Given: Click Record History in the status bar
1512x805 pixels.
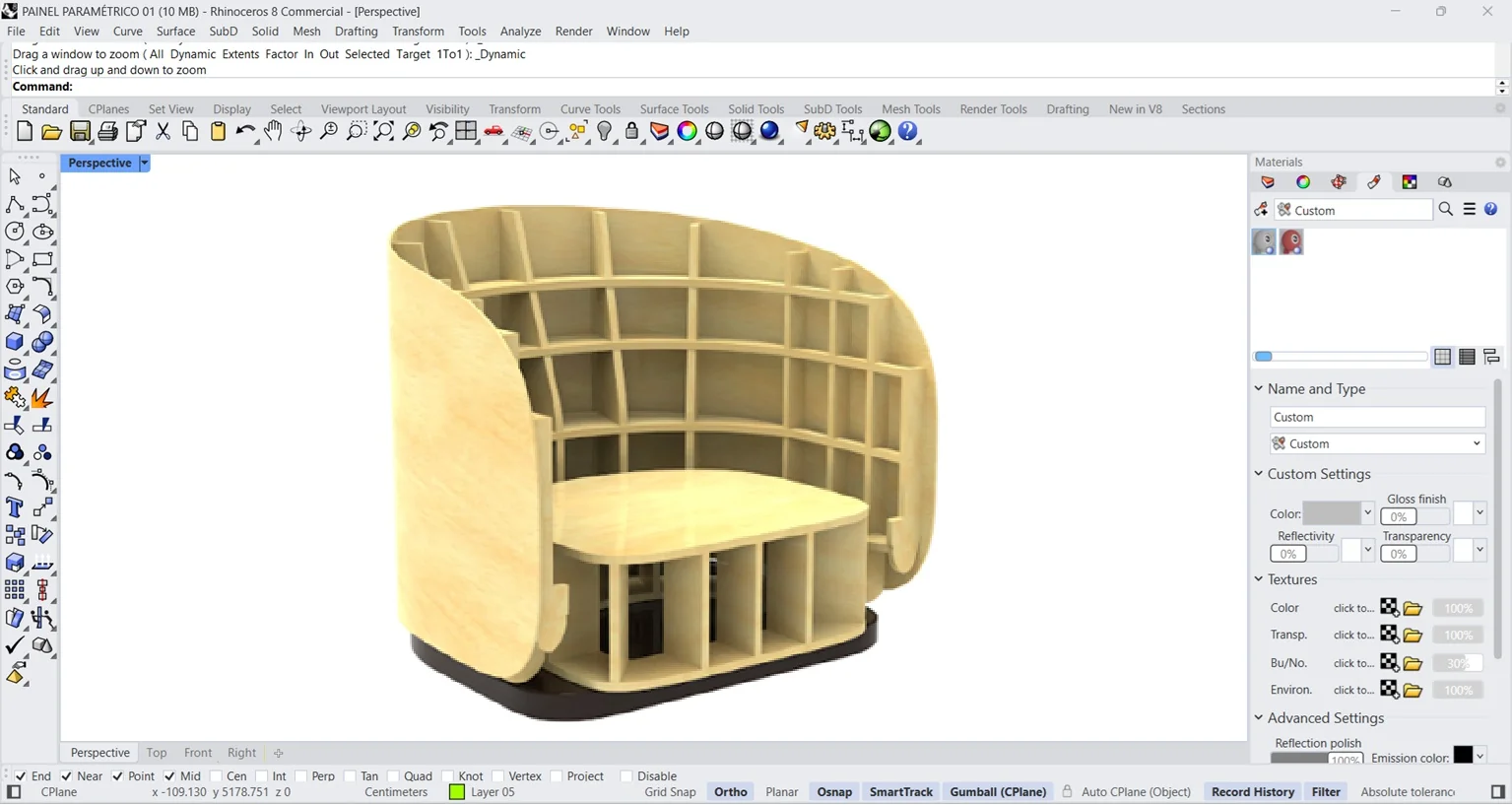Looking at the screenshot, I should pyautogui.click(x=1252, y=792).
